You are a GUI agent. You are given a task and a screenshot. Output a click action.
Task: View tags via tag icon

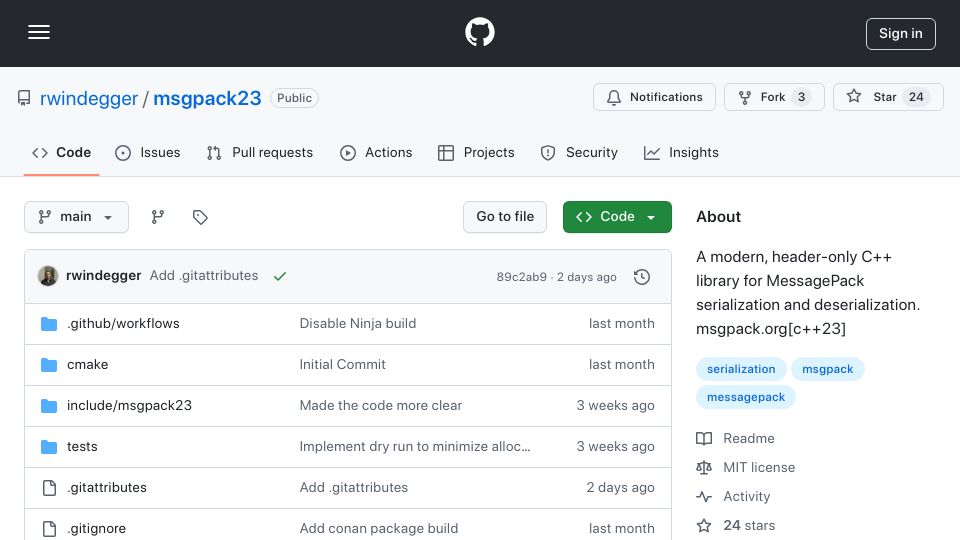pos(200,217)
